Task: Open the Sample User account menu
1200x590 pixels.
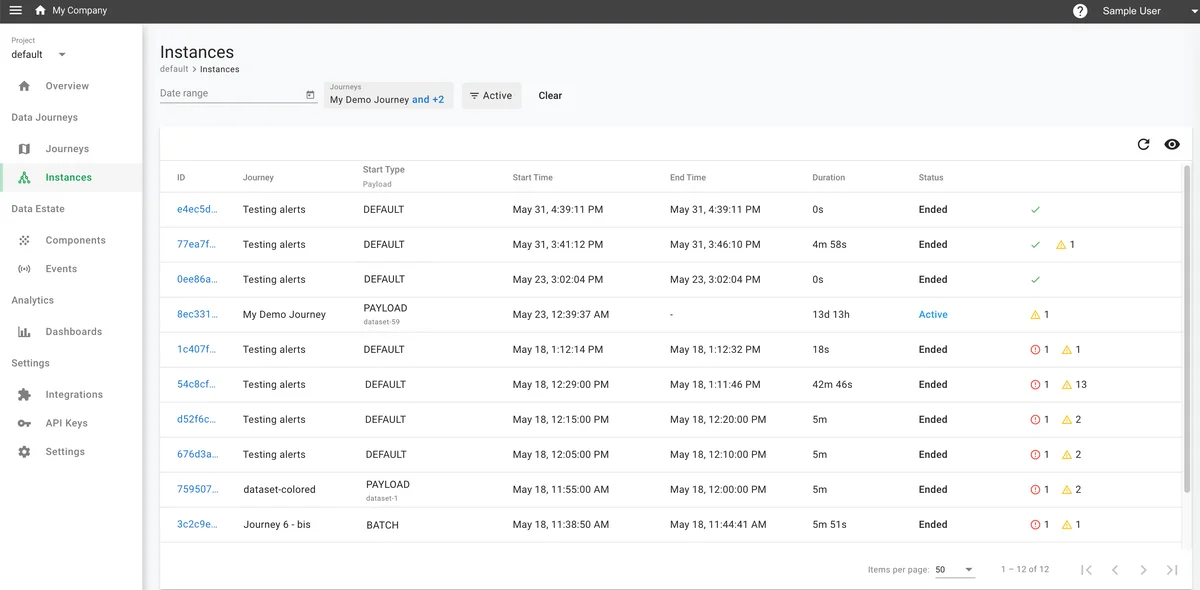Action: [x=1130, y=10]
